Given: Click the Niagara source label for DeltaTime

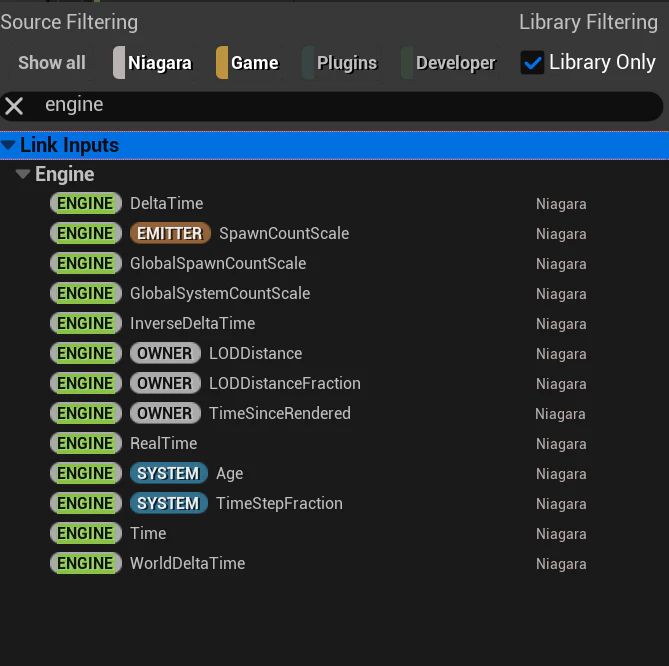Looking at the screenshot, I should [x=561, y=204].
